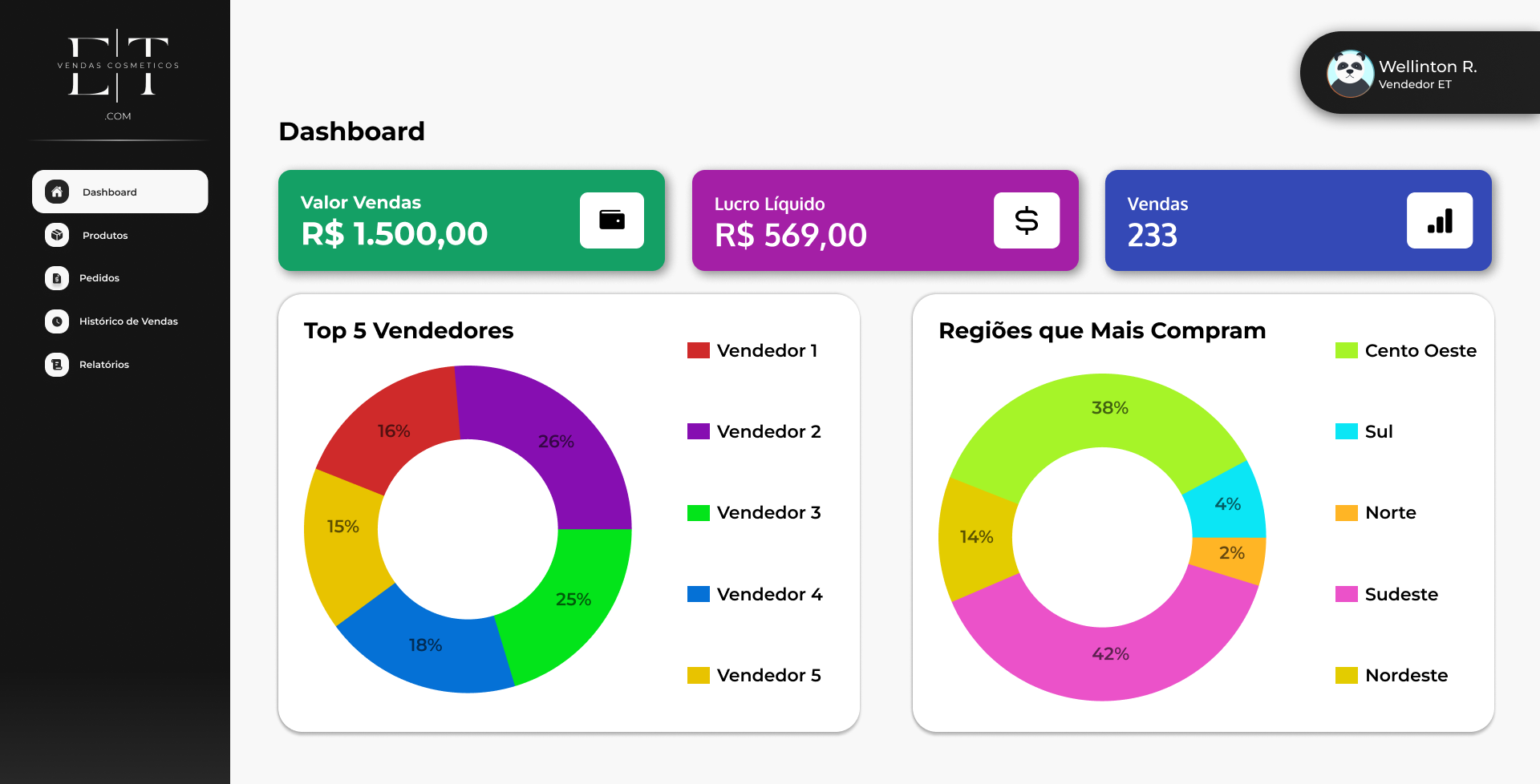Click the Histórico de Vendas clock icon
The height and width of the screenshot is (784, 1540).
coord(57,321)
